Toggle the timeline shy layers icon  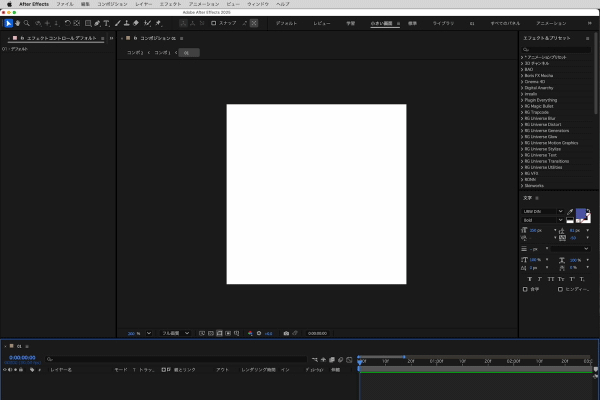tap(323, 360)
